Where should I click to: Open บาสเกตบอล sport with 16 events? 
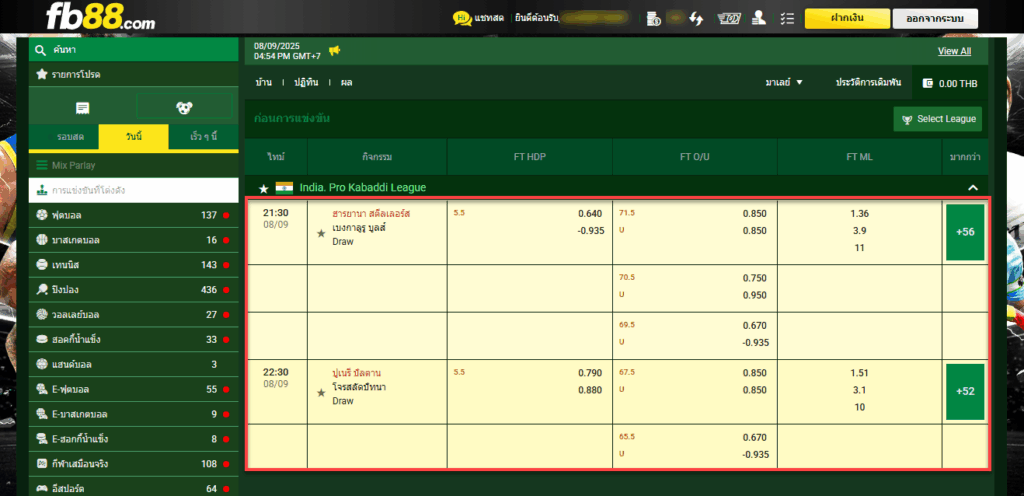coord(133,240)
